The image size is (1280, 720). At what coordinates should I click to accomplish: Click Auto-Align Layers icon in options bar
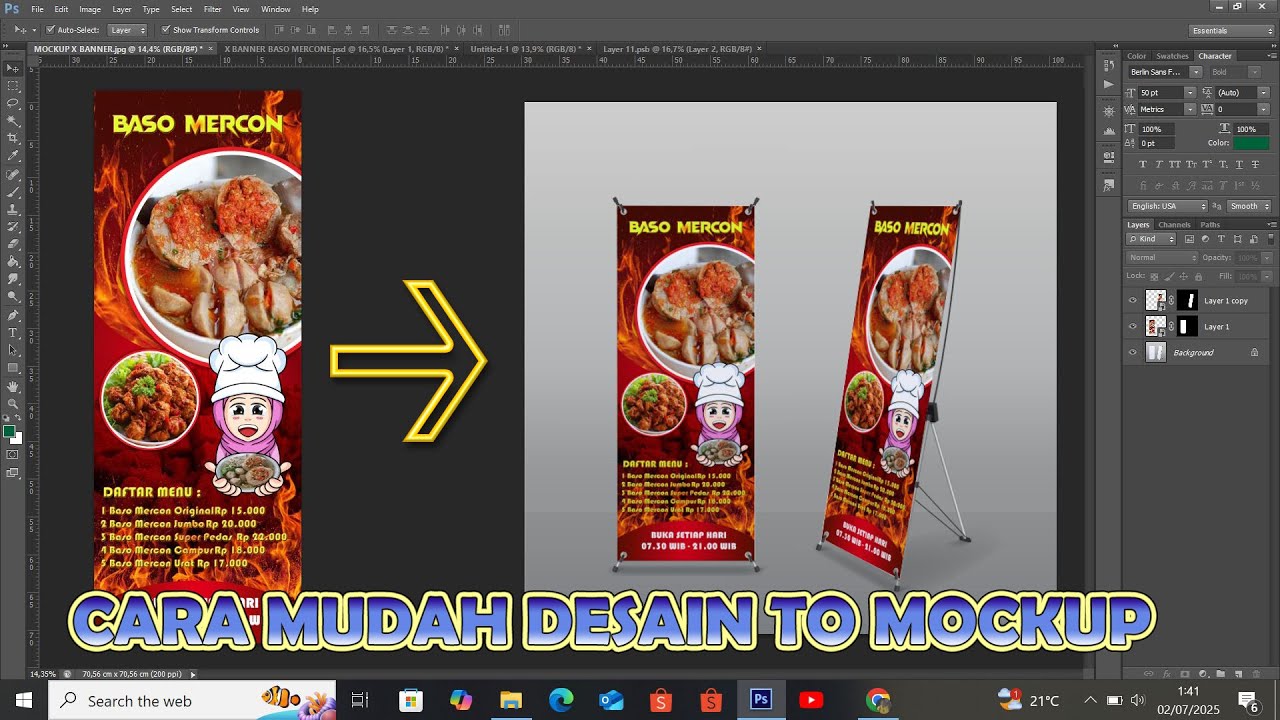coord(503,30)
